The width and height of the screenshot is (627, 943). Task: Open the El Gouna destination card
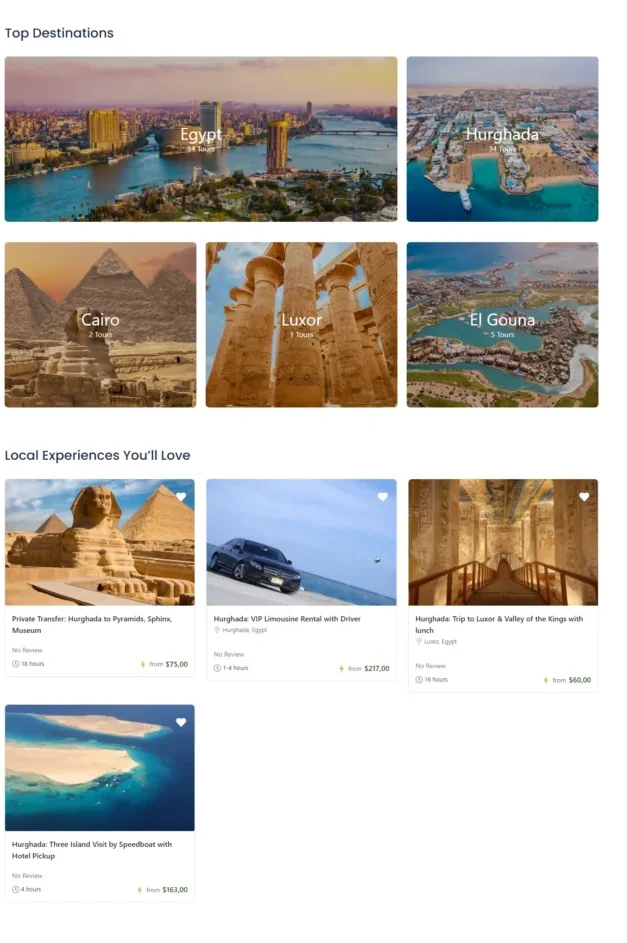(x=502, y=325)
